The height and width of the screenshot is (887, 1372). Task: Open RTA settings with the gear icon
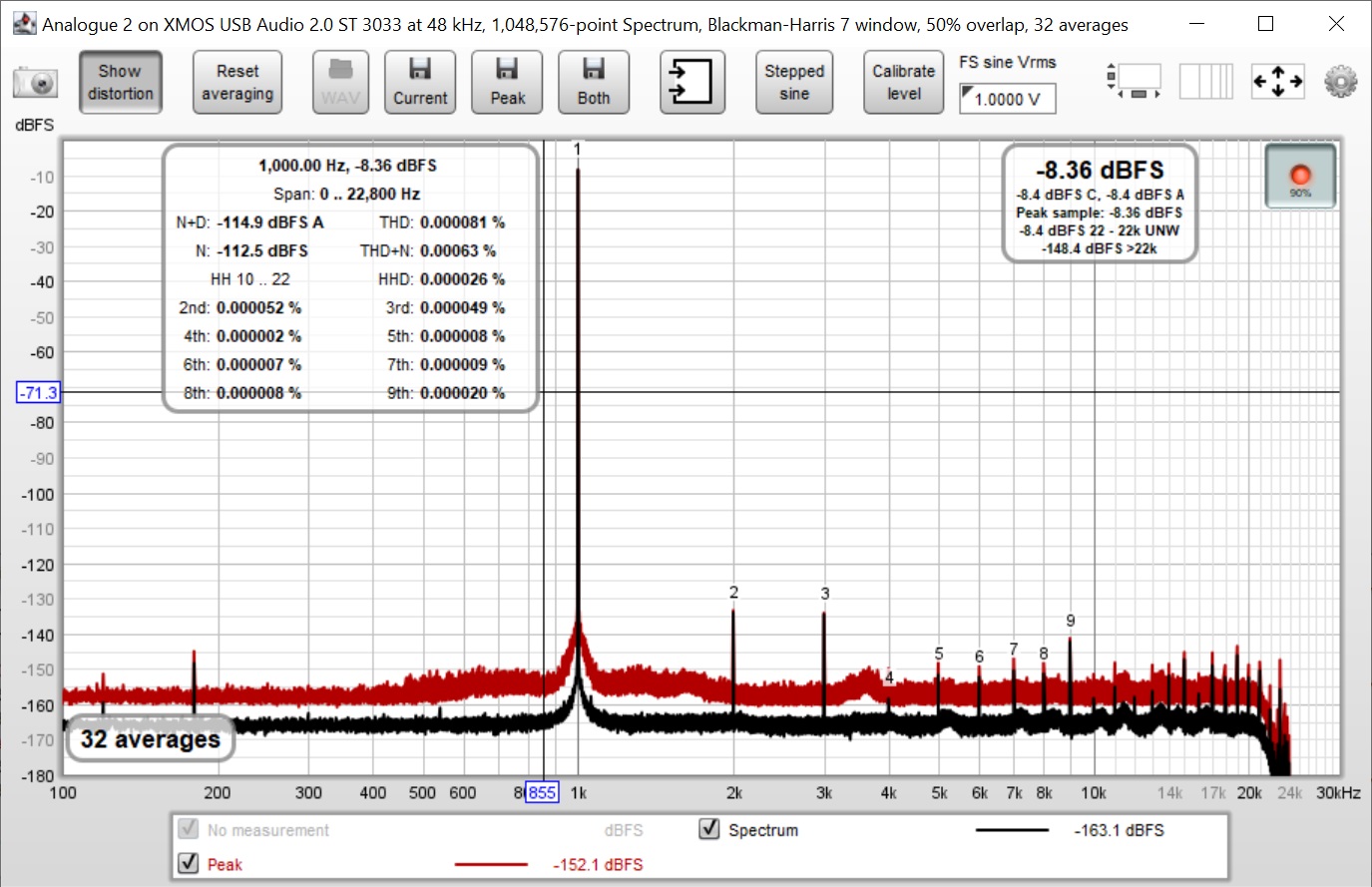[1341, 81]
